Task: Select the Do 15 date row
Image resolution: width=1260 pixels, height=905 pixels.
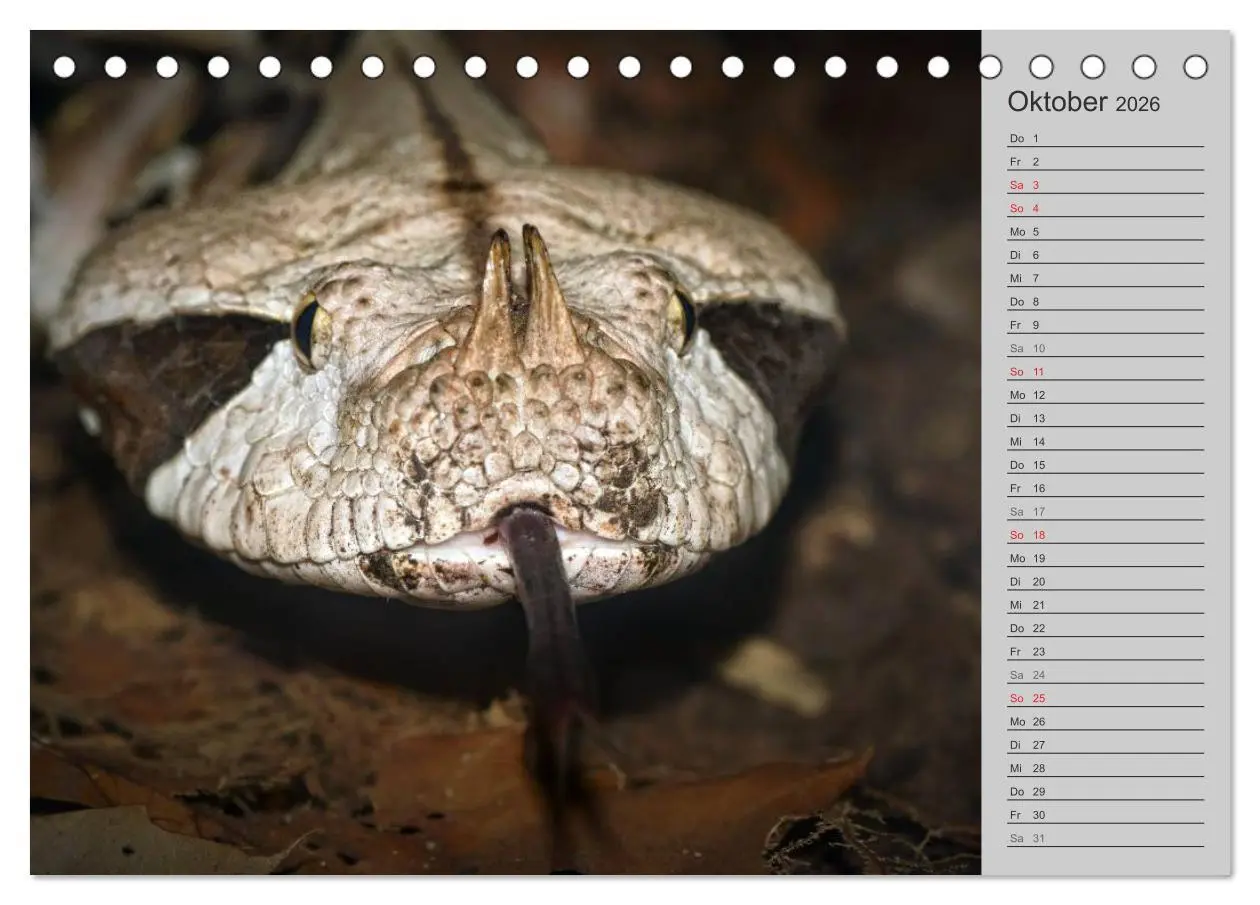Action: pyautogui.click(x=1105, y=465)
